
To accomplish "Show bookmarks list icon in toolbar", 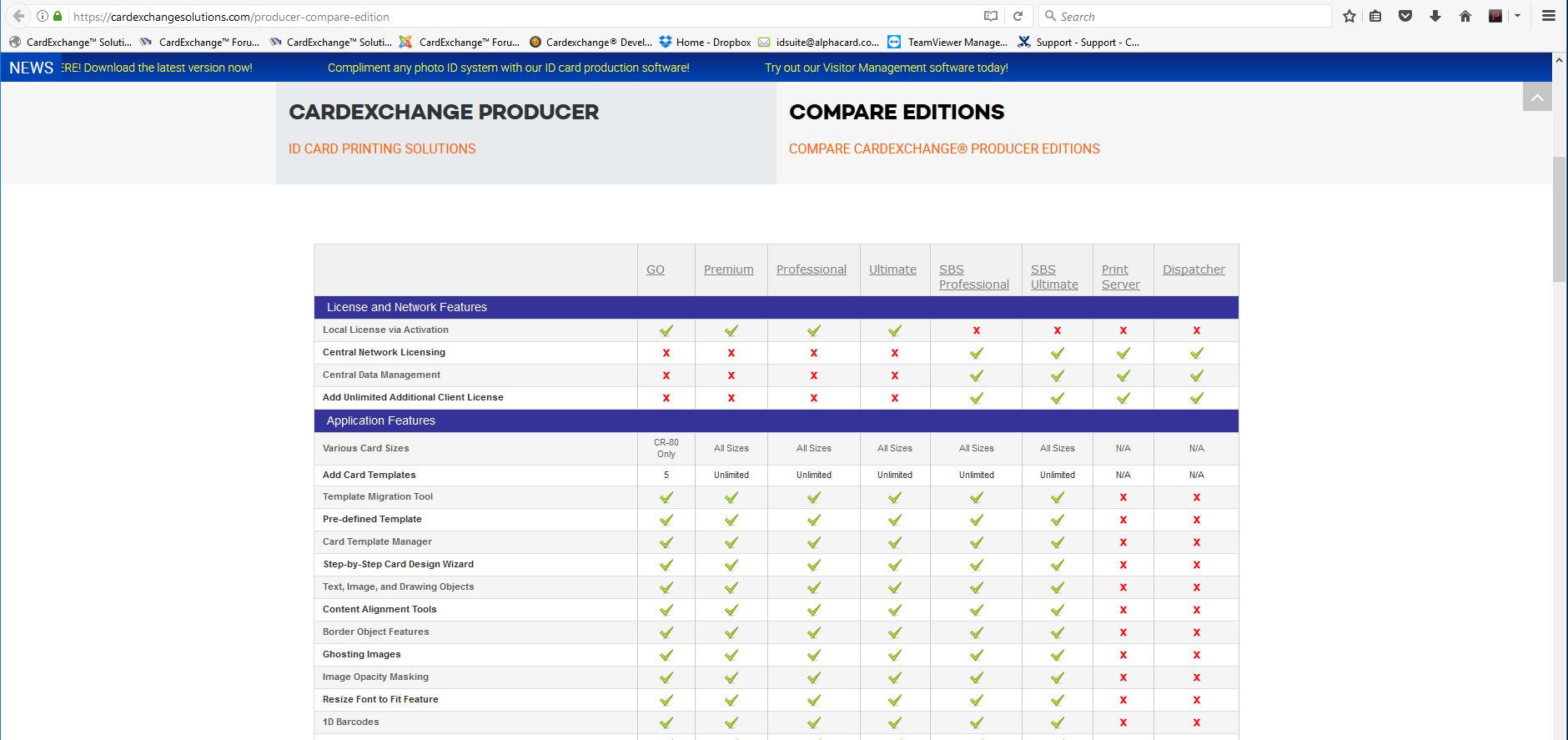I will 1375,16.
